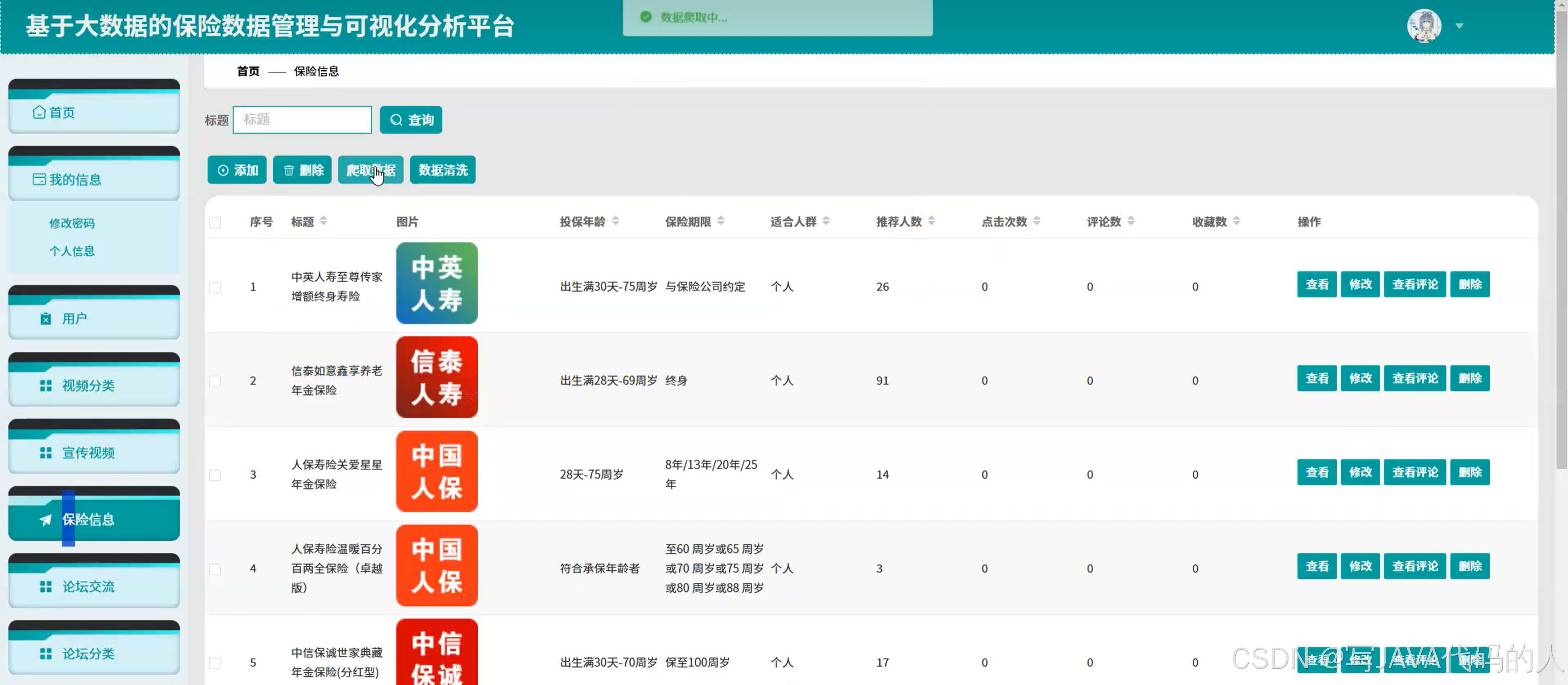Click the trash icon on the 删除 toolbar button
The image size is (1568, 685).
point(289,170)
